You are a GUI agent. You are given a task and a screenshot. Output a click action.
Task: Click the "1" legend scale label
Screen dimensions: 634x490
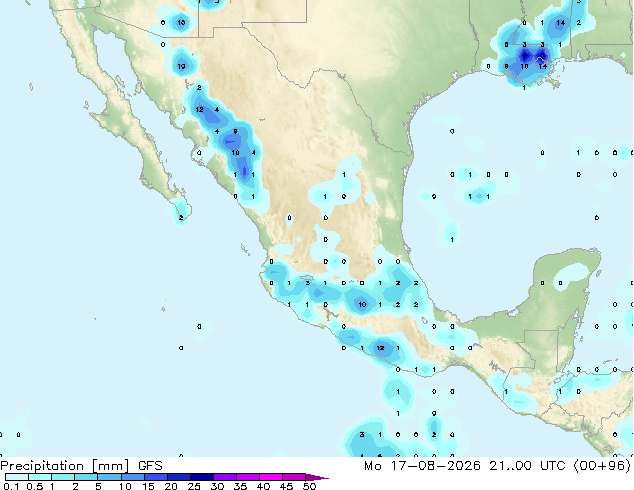[52, 486]
